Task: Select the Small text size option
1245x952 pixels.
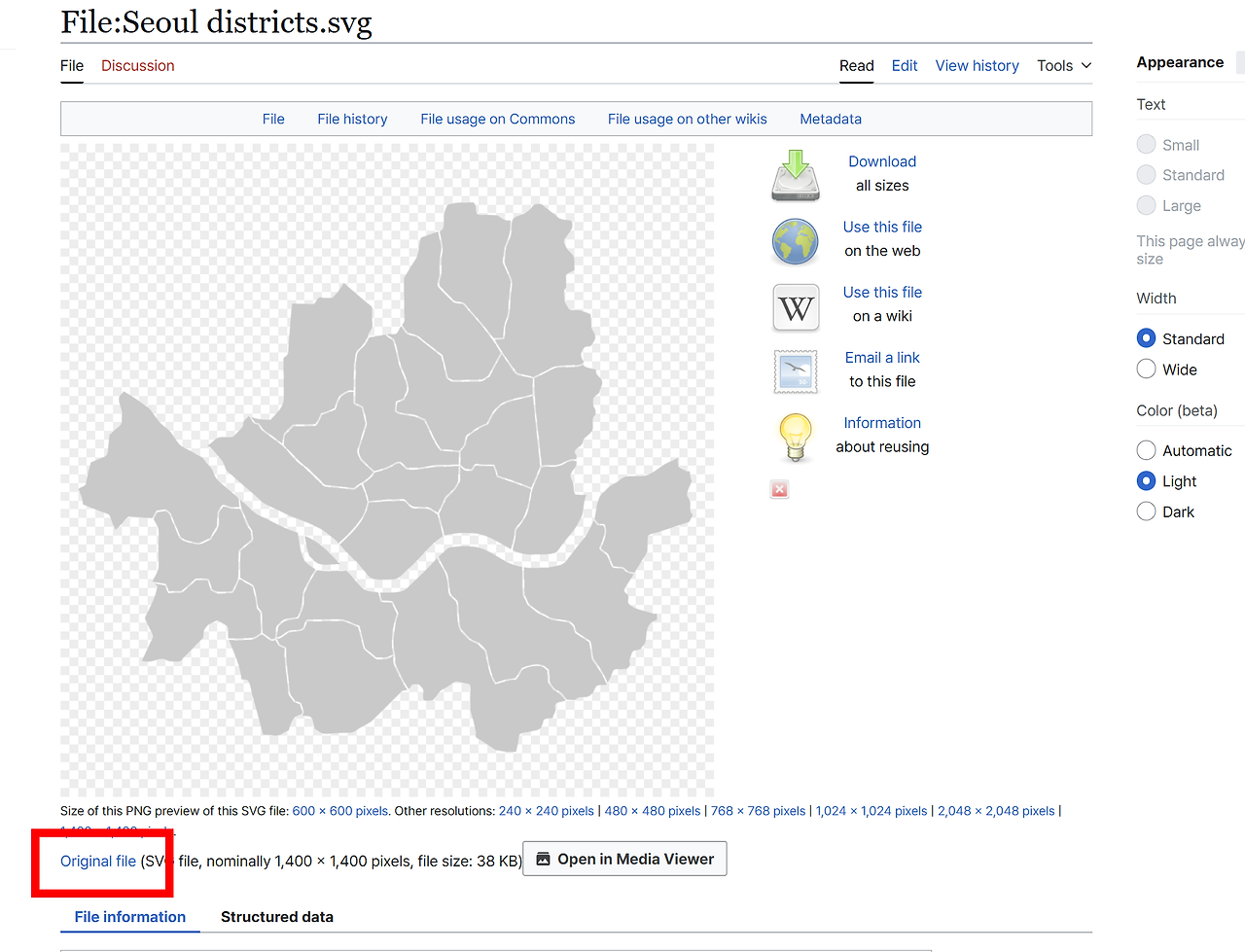Action: [x=1146, y=145]
